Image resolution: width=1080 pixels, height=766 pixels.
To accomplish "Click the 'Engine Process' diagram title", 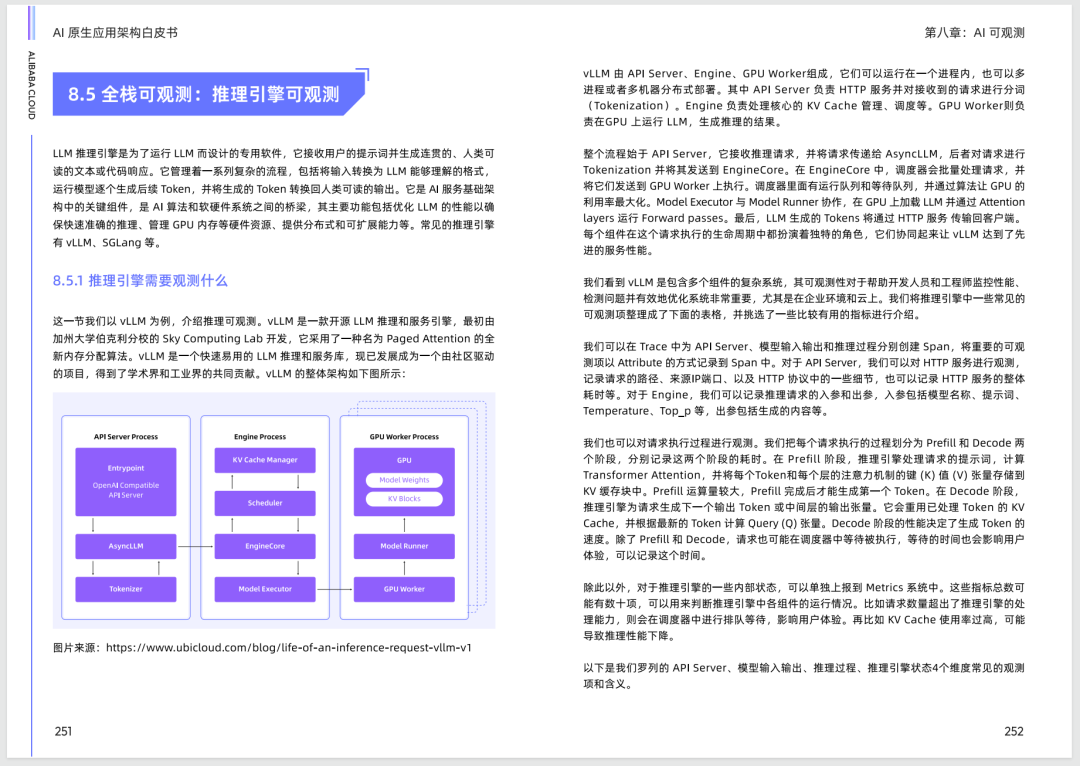I will (260, 437).
